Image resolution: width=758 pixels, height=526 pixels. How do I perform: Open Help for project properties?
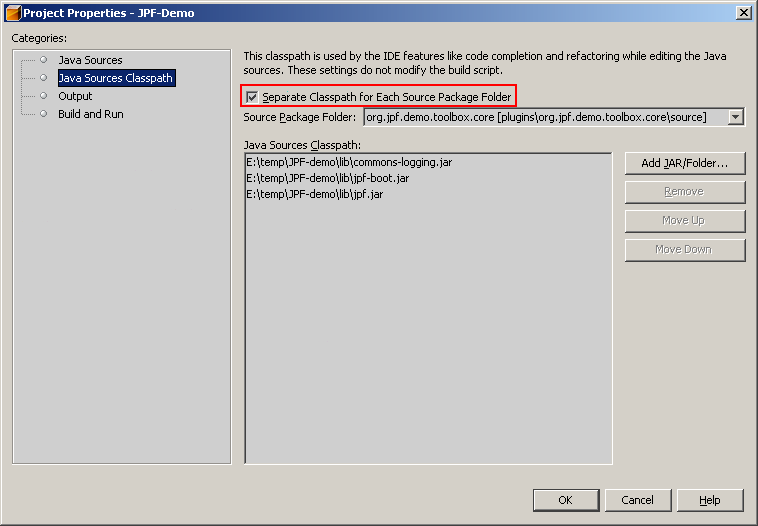point(710,500)
